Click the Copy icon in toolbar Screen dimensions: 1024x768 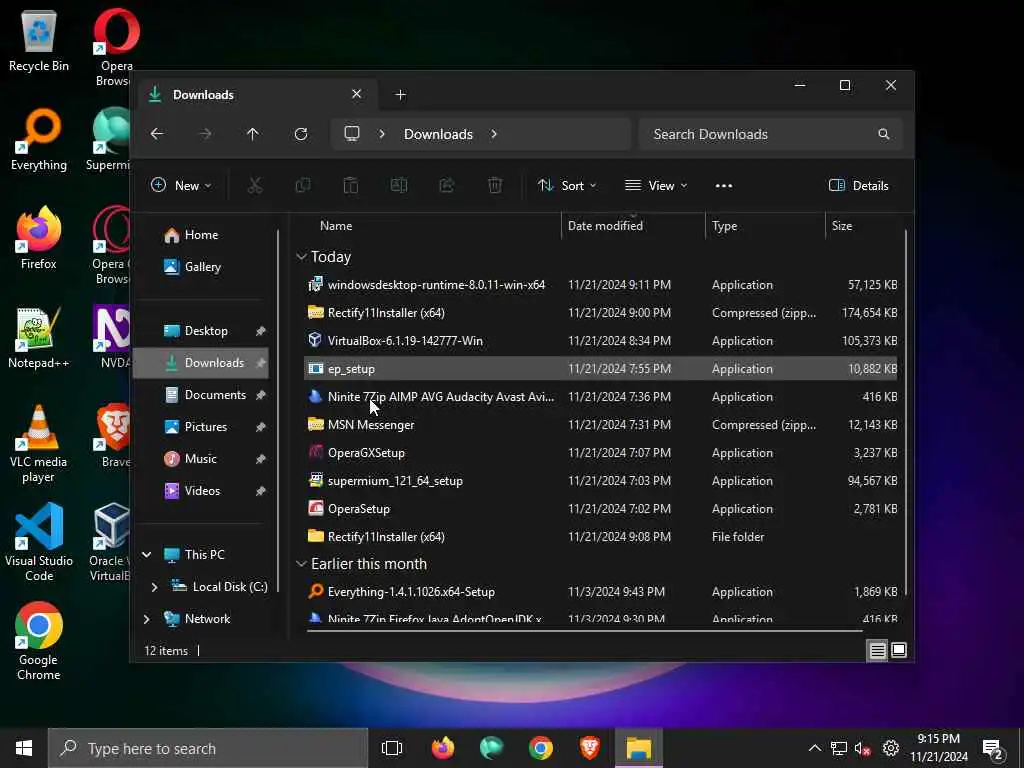(302, 185)
